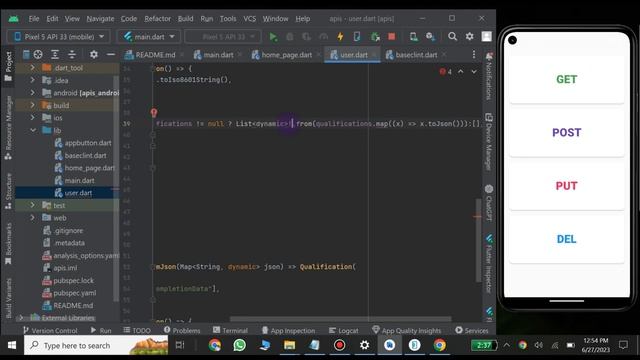The width and height of the screenshot is (640, 360).
Task: Select pubspec.yaml in project tree
Action: click(x=70, y=293)
